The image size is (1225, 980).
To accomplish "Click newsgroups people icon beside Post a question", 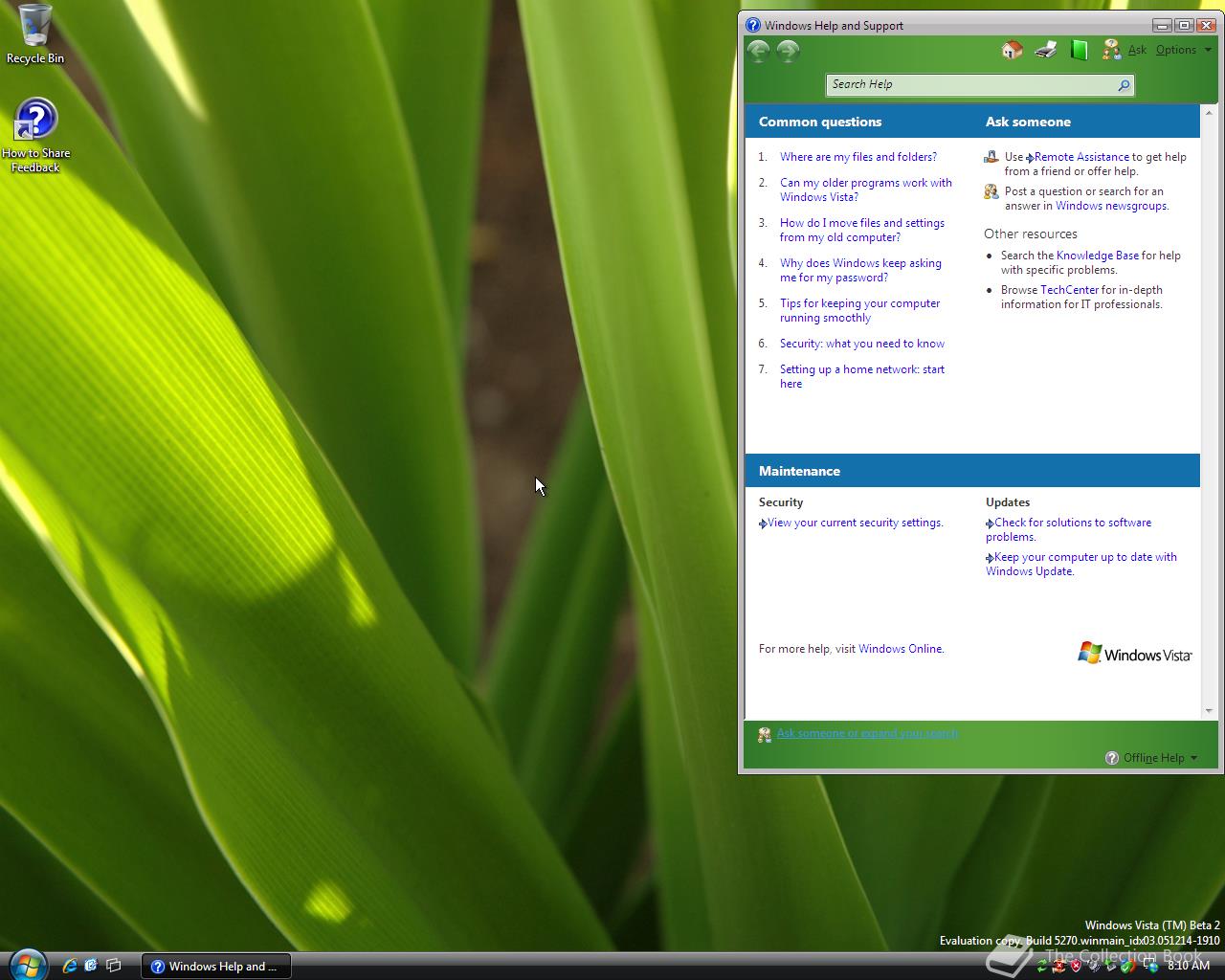I will tap(991, 191).
